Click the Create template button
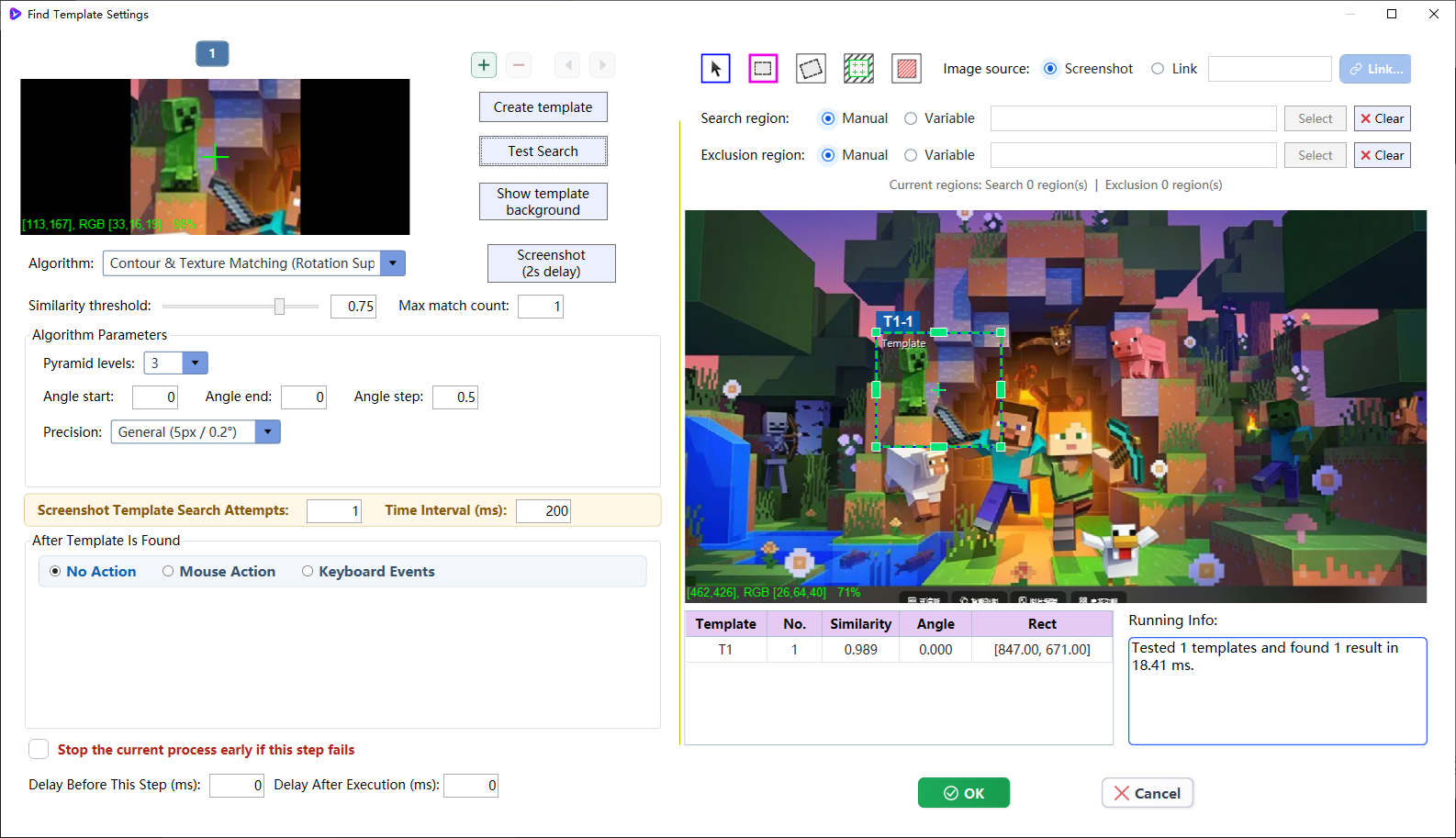 pos(543,107)
